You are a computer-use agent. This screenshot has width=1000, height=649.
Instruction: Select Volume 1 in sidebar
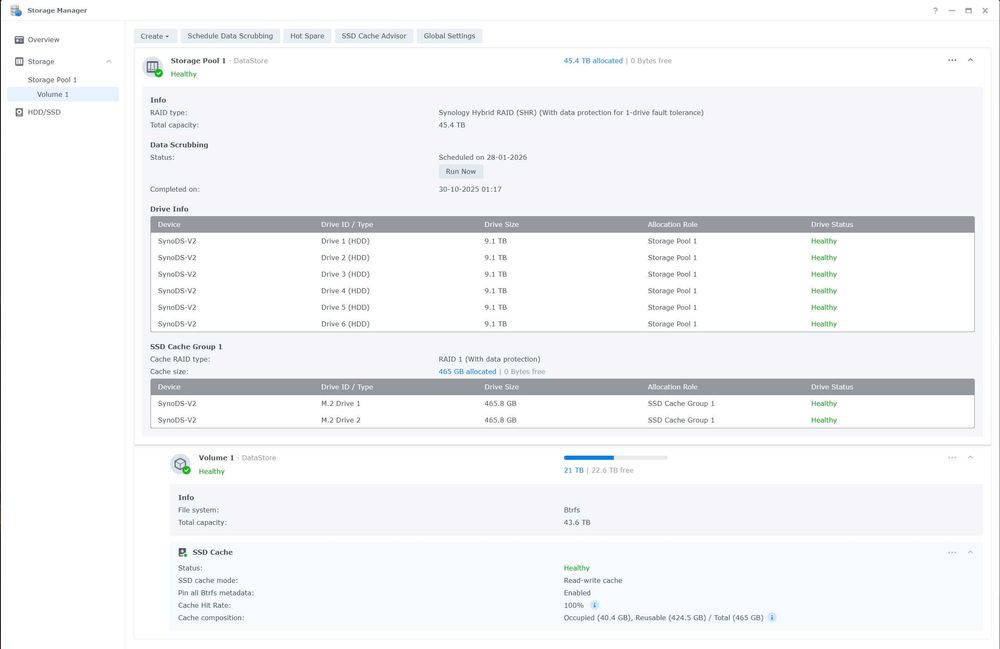point(62,94)
